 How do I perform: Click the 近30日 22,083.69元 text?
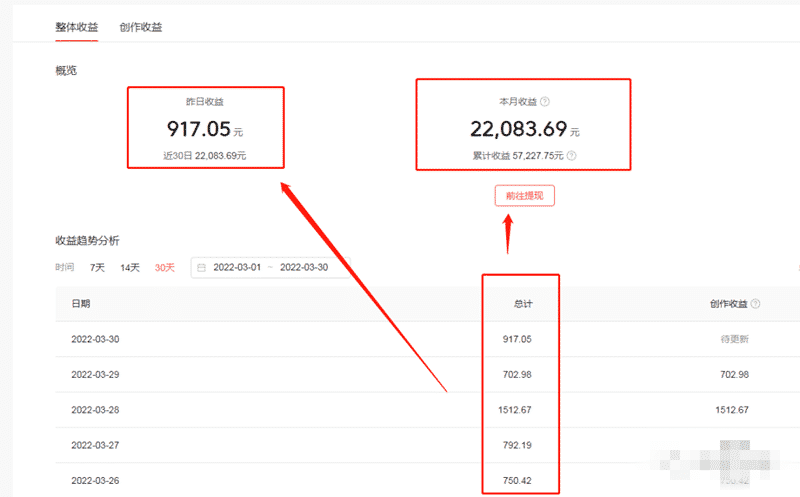pyautogui.click(x=205, y=156)
